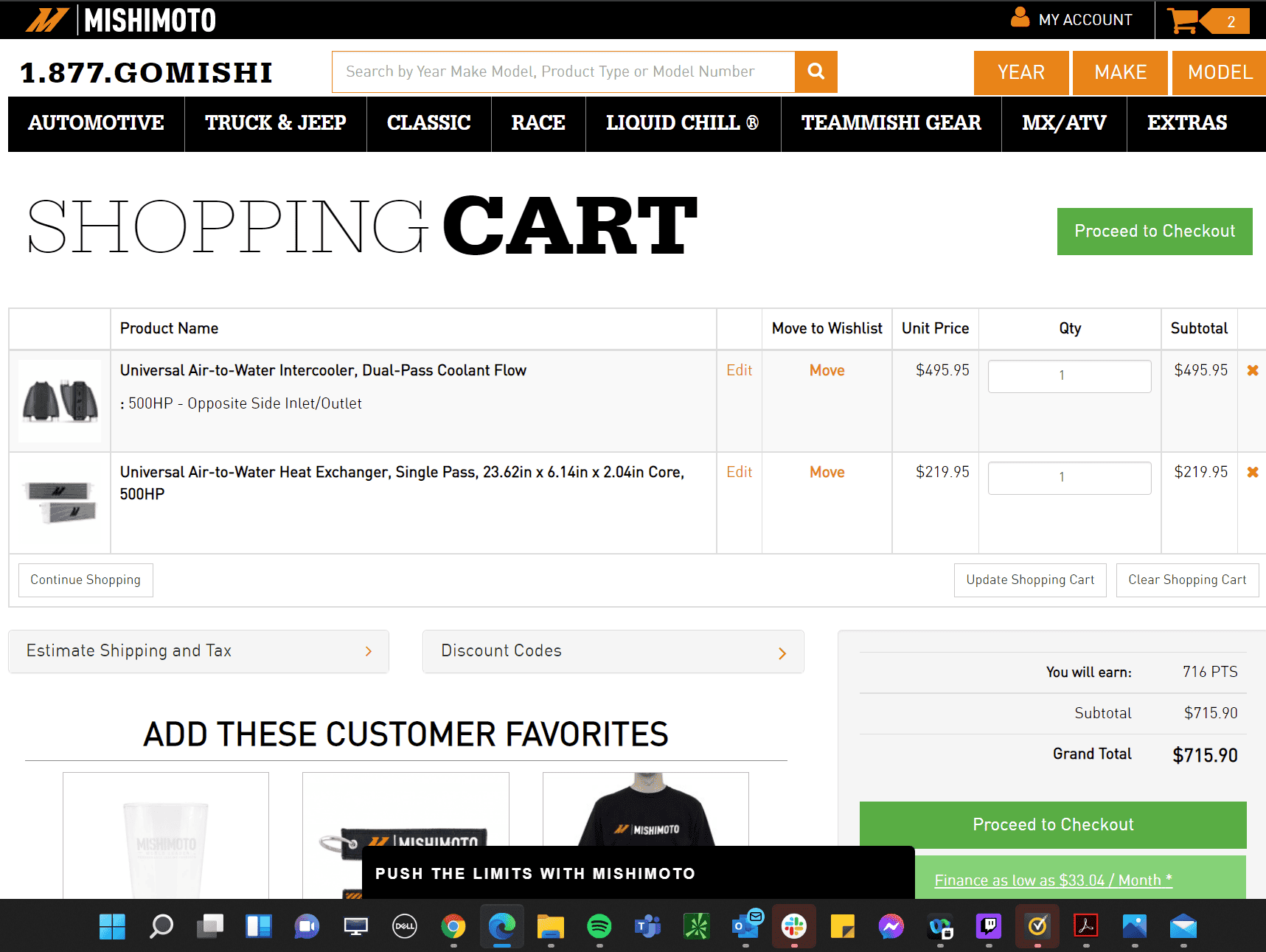Move Heat Exchanger to wishlist
Viewport: 1266px width, 952px height.
(827, 472)
